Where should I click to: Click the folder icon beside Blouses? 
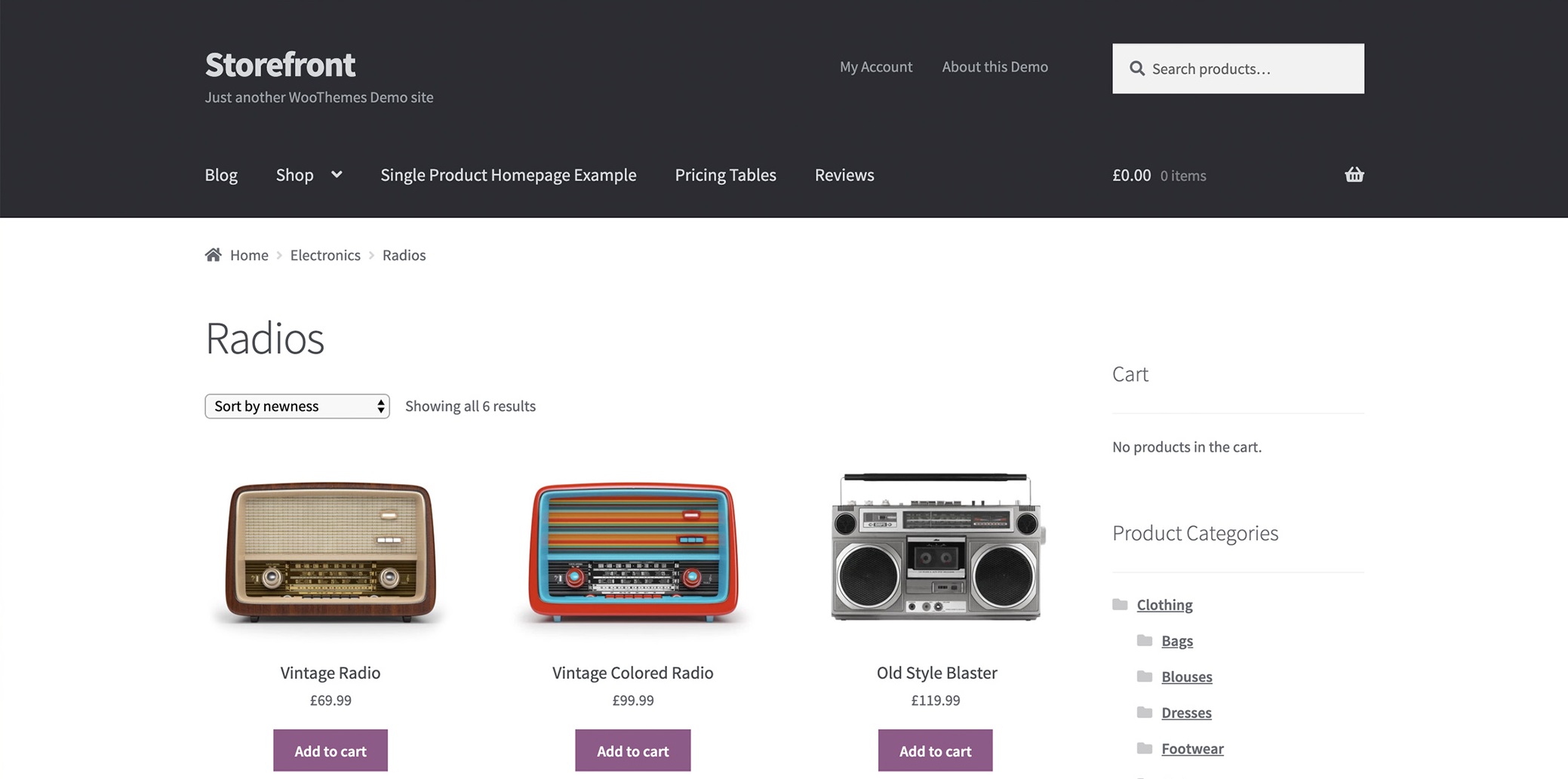tap(1145, 676)
